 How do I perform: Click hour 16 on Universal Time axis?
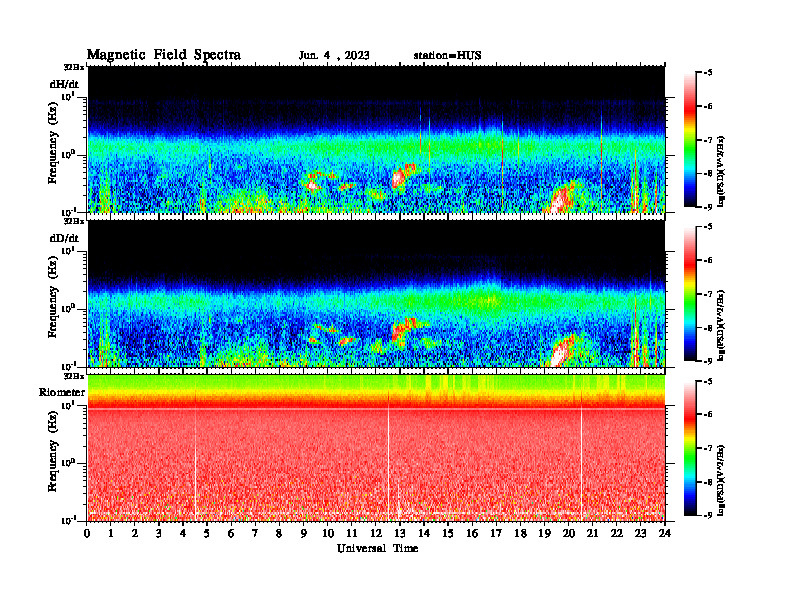tap(472, 534)
